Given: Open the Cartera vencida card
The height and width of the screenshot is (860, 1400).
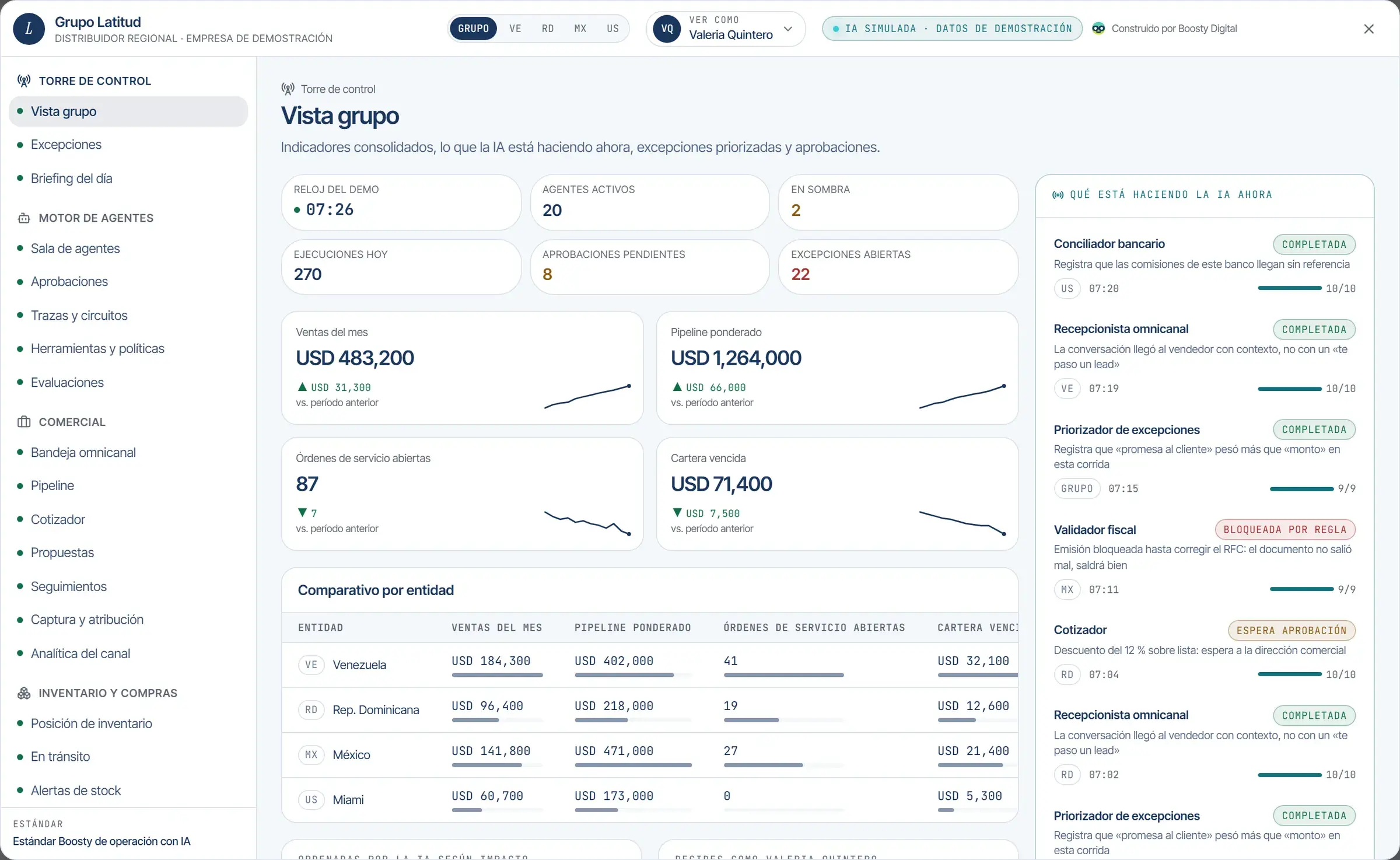Looking at the screenshot, I should click(837, 494).
